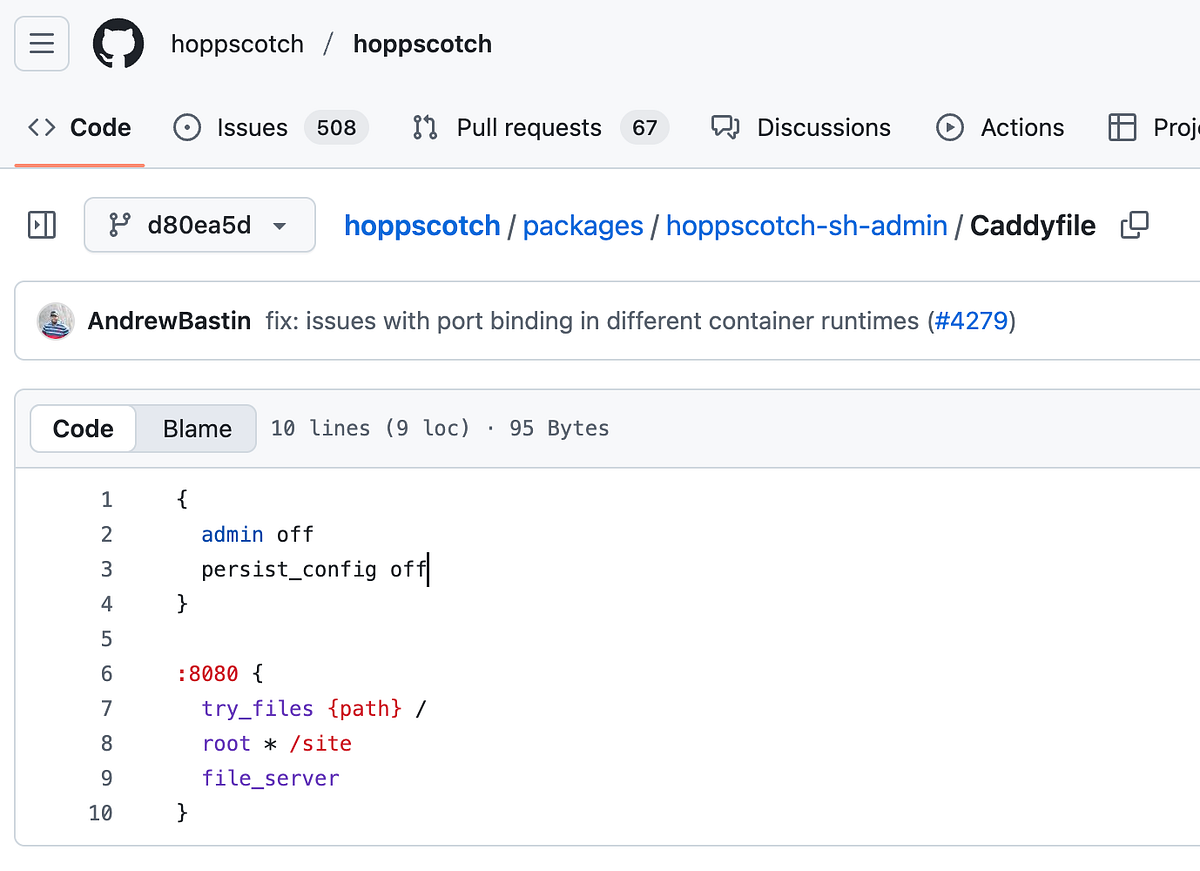Select line number 7
The width and height of the screenshot is (1200, 871).
tap(106, 708)
